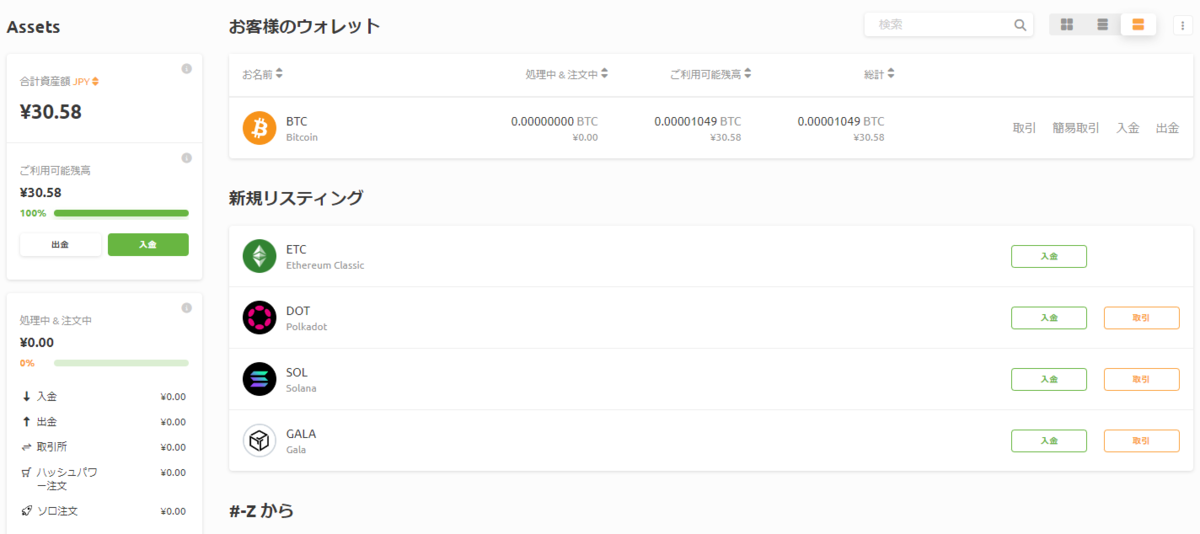Screen dimensions: 1200x534
Task: Click the Solana coin icon
Action: (259, 379)
